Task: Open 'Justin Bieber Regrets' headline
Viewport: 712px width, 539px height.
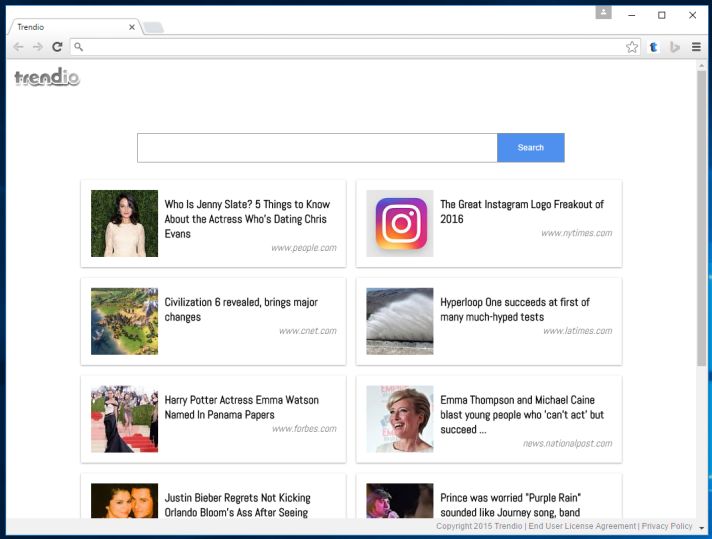Action: [237, 505]
